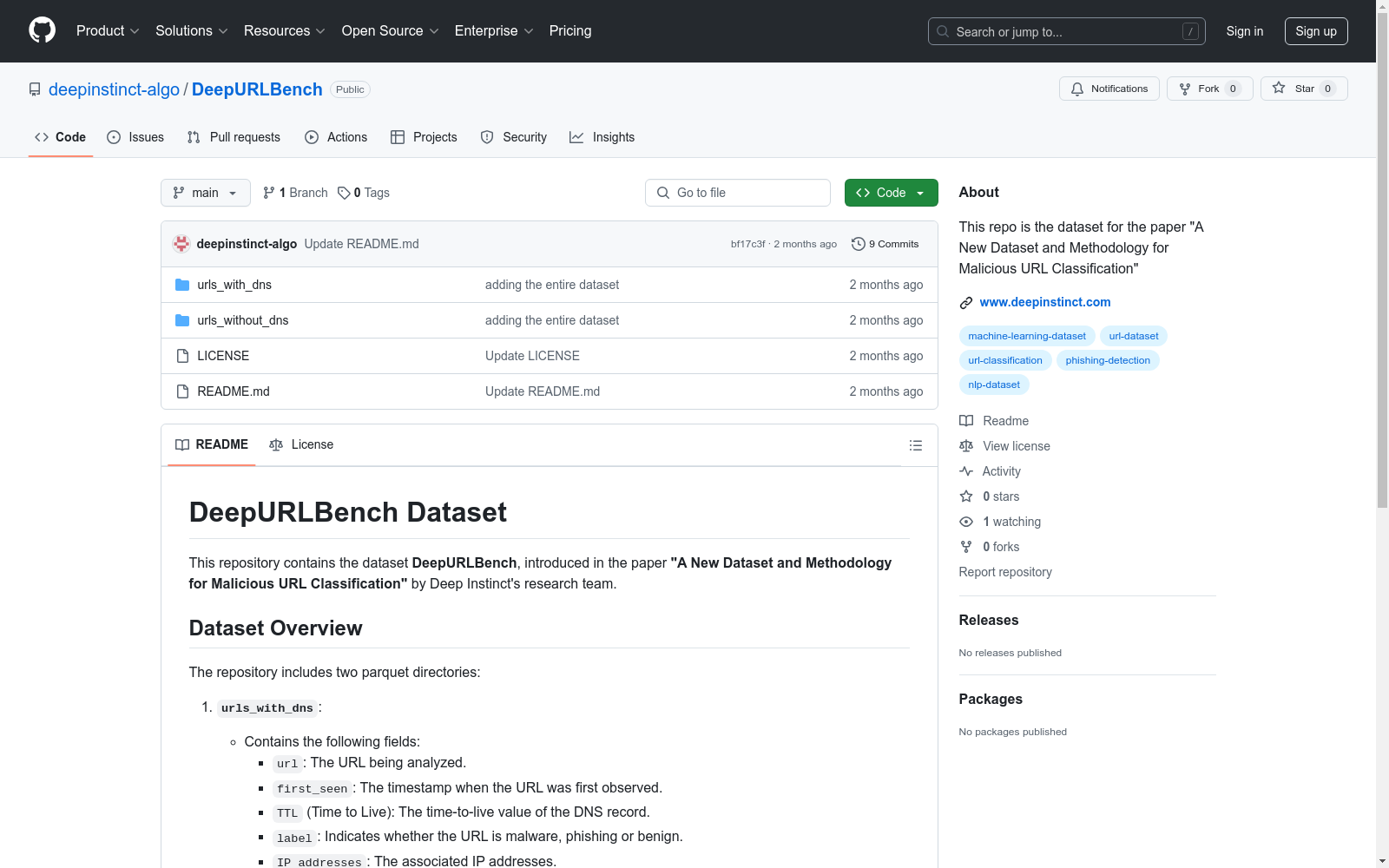Open the Releases heading link
The height and width of the screenshot is (868, 1389).
click(989, 620)
